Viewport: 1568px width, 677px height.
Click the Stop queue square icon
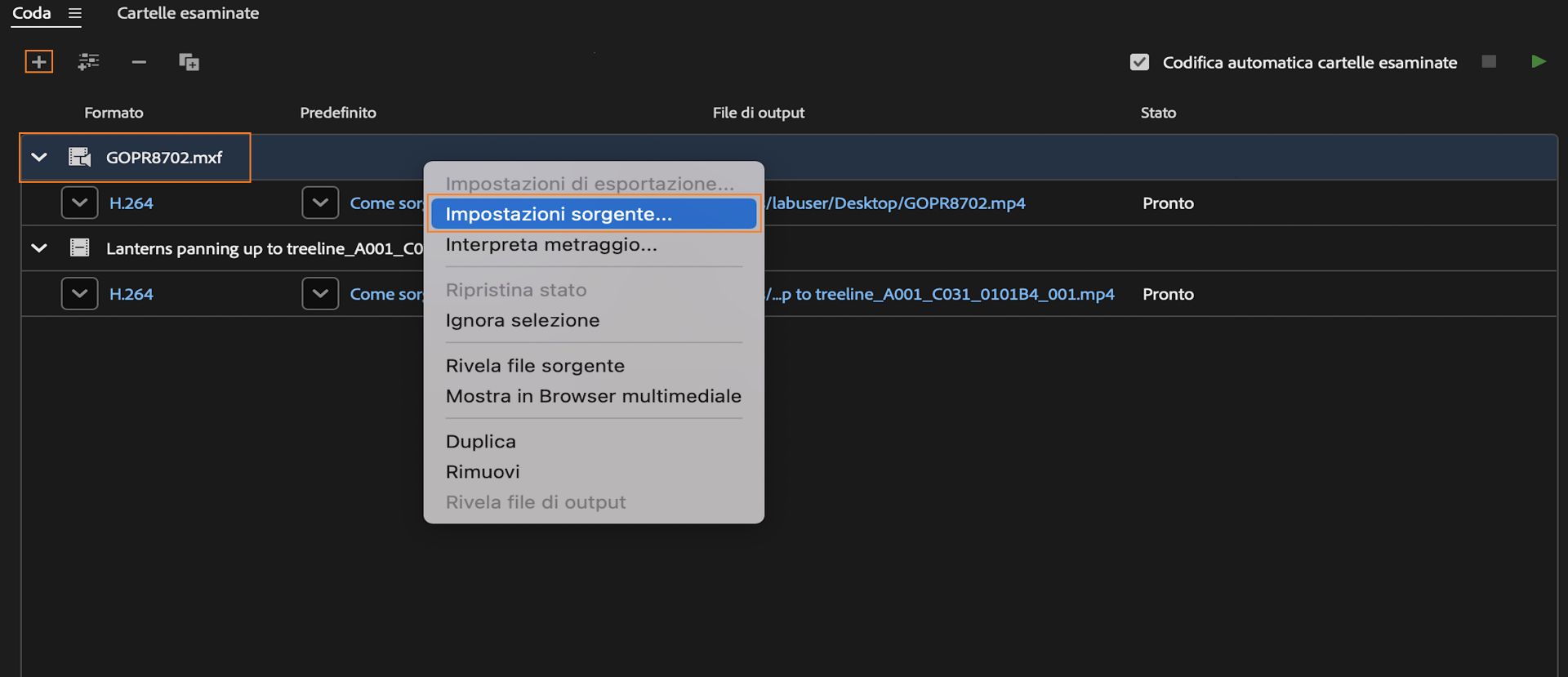click(x=1489, y=62)
